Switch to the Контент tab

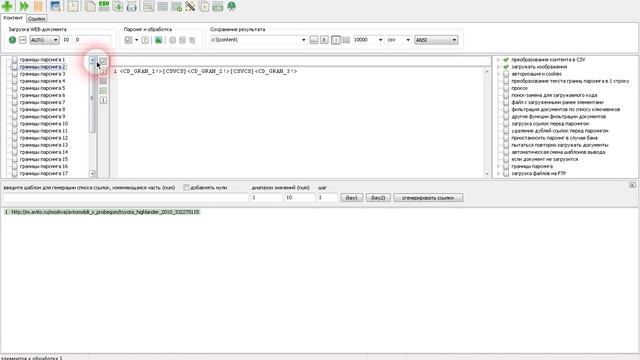(x=13, y=18)
